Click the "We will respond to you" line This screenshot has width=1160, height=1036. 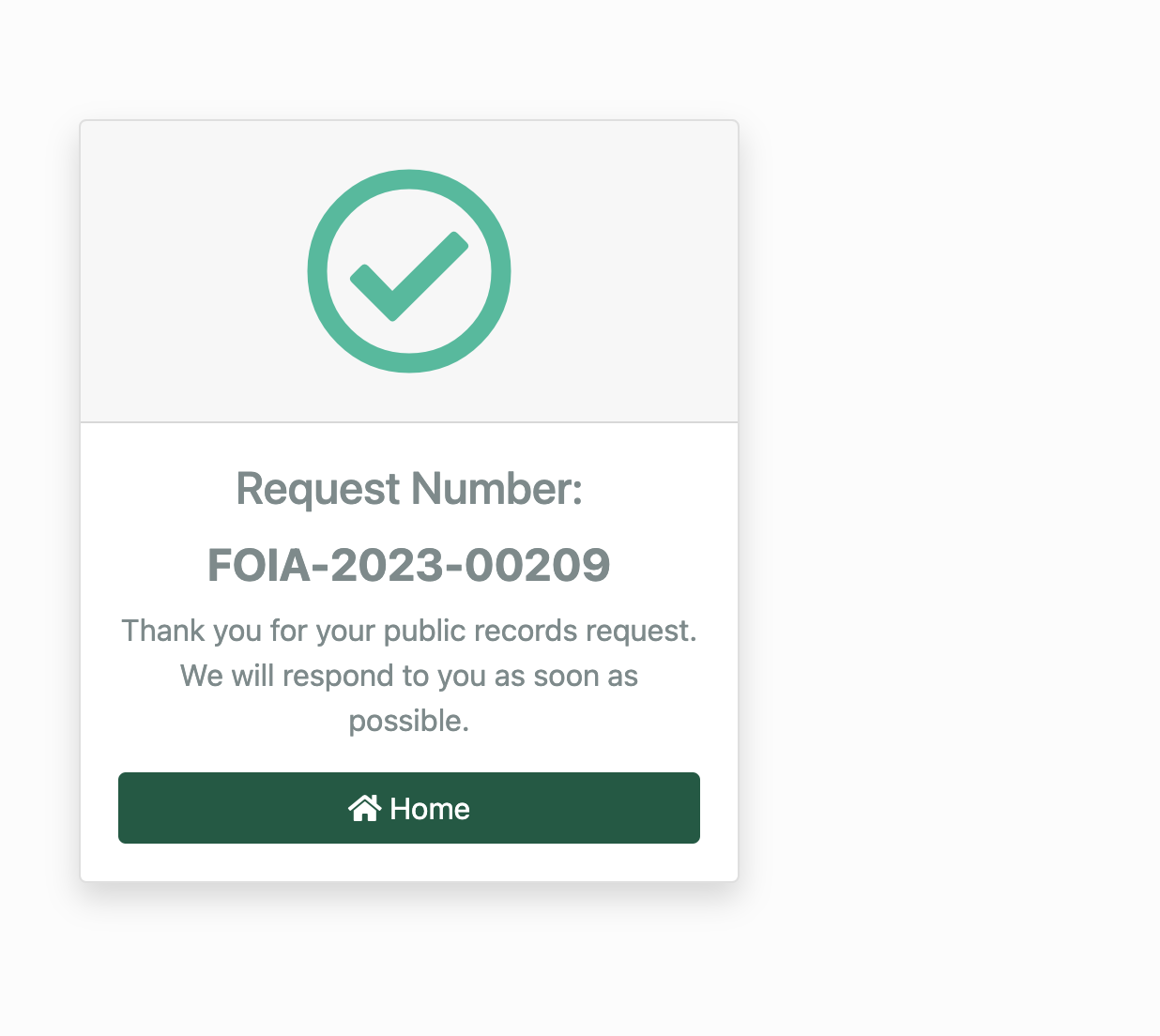[x=409, y=676]
